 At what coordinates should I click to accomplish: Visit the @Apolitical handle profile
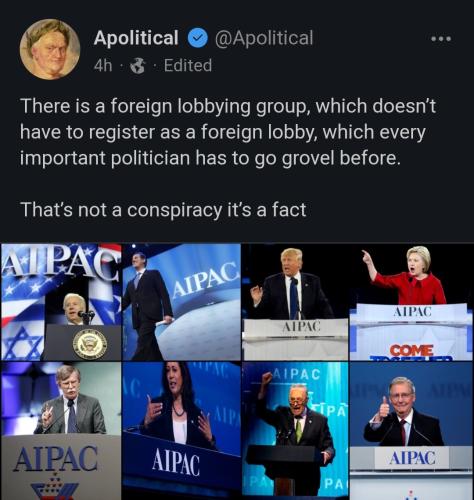coord(264,38)
